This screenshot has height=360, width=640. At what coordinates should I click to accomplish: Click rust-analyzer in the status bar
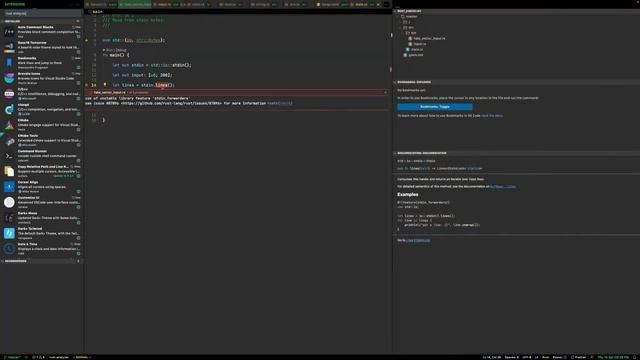[59, 357]
